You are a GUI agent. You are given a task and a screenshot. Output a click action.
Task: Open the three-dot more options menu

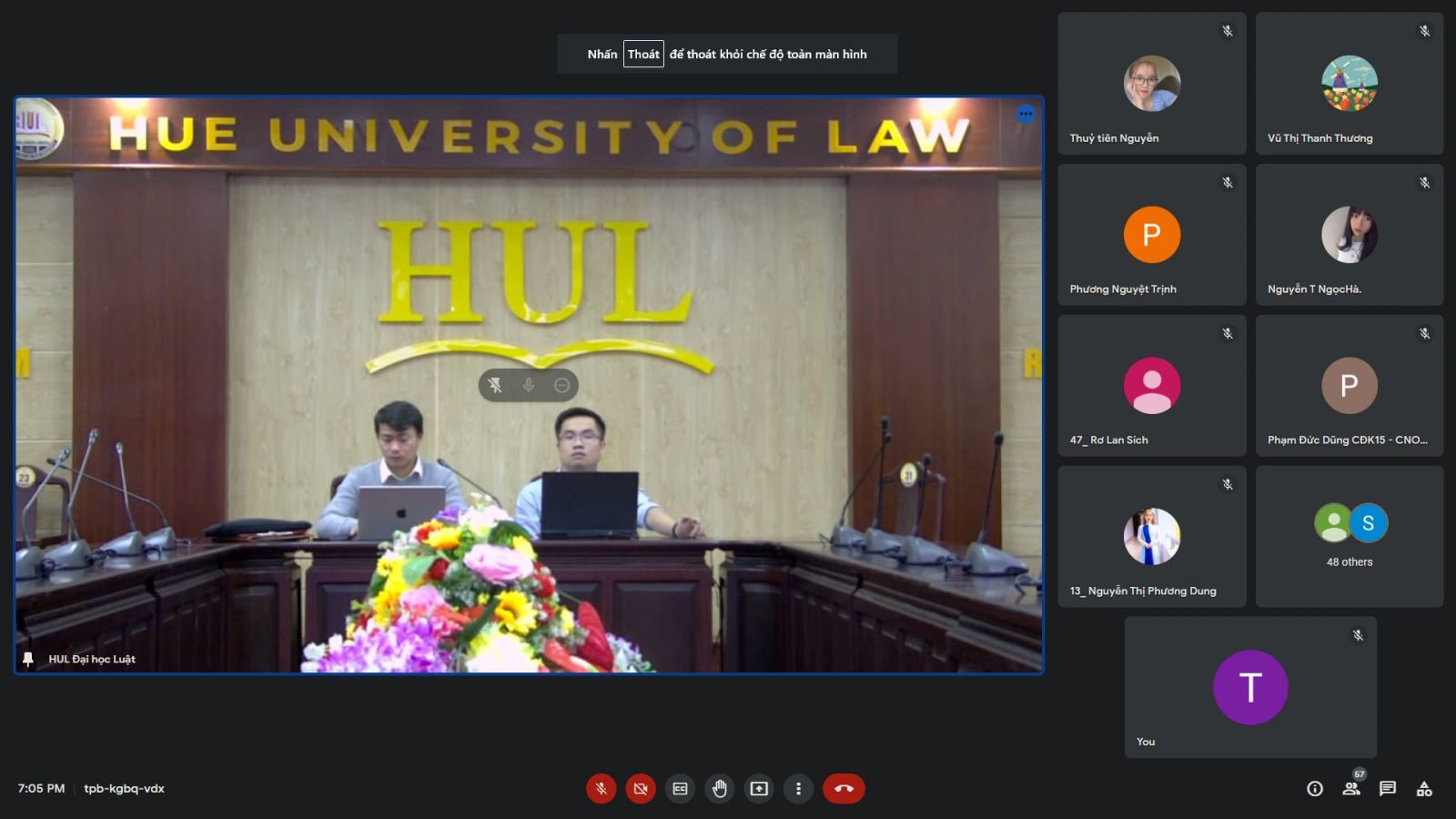pyautogui.click(x=798, y=789)
